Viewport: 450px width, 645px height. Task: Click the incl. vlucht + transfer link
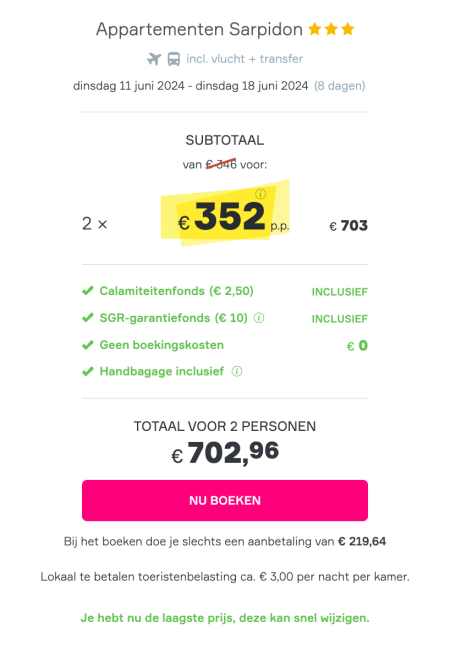click(244, 59)
